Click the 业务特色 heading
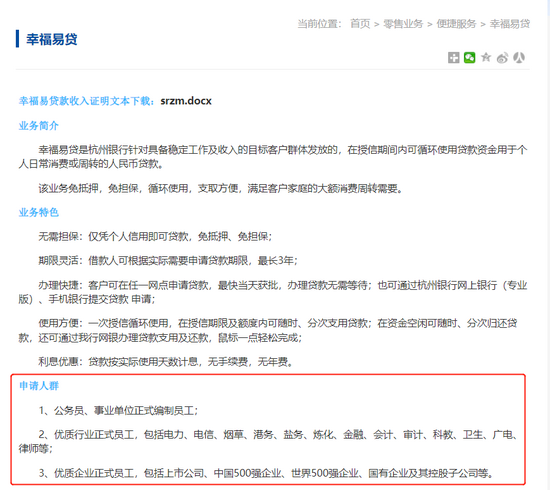550x490 pixels. click(x=39, y=212)
